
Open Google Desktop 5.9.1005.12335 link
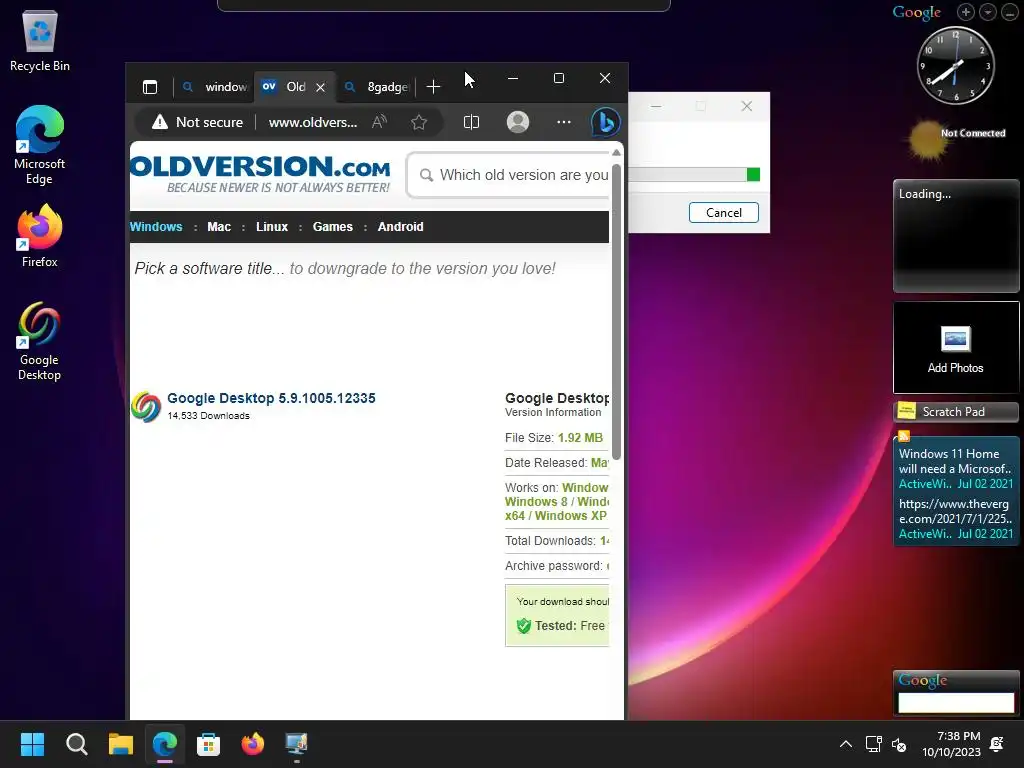271,398
